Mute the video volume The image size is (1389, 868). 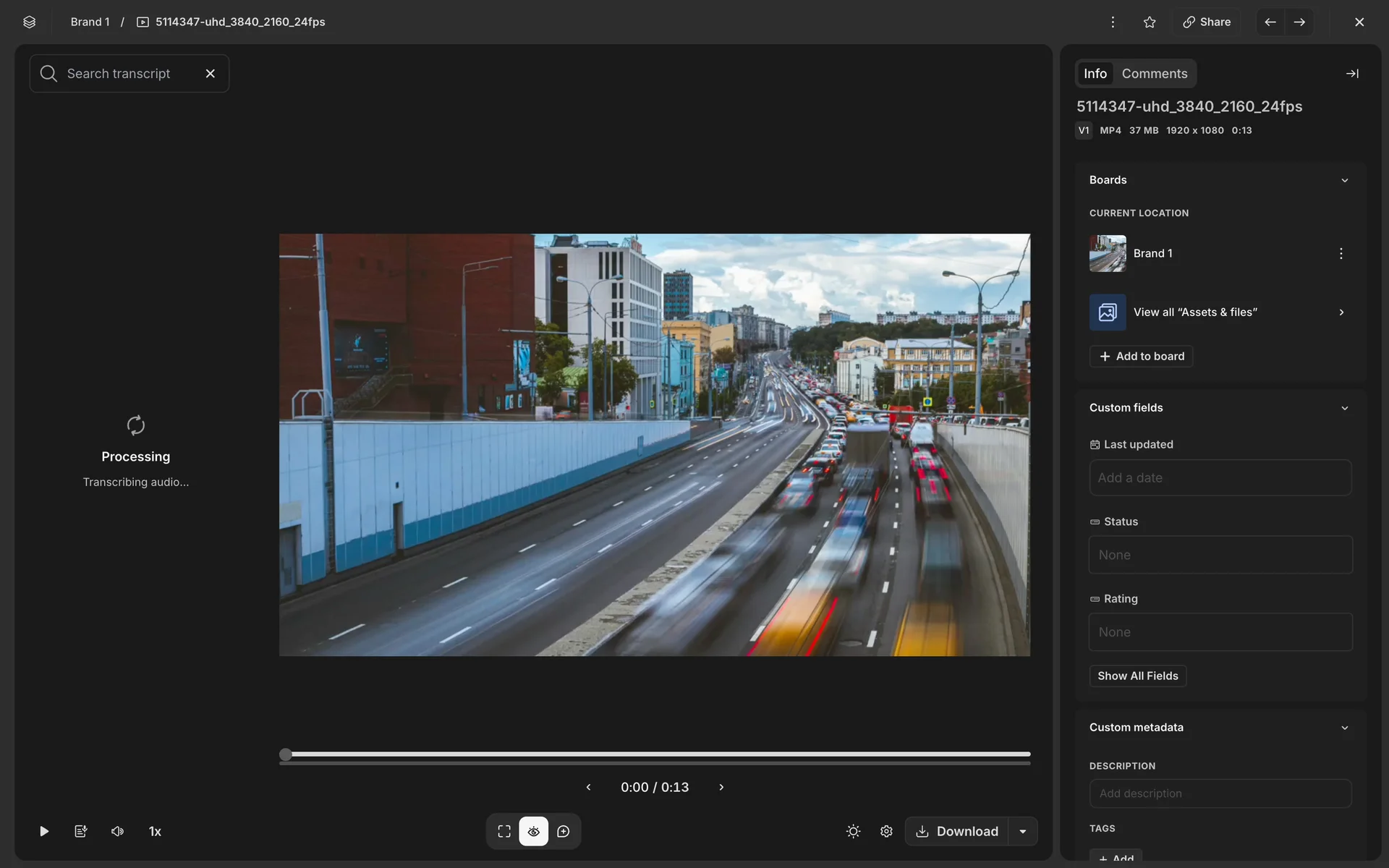point(117,831)
